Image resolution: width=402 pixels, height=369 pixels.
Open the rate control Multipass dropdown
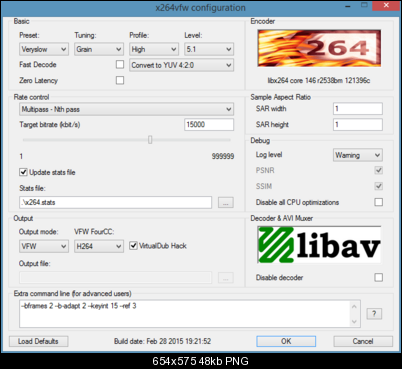point(126,109)
